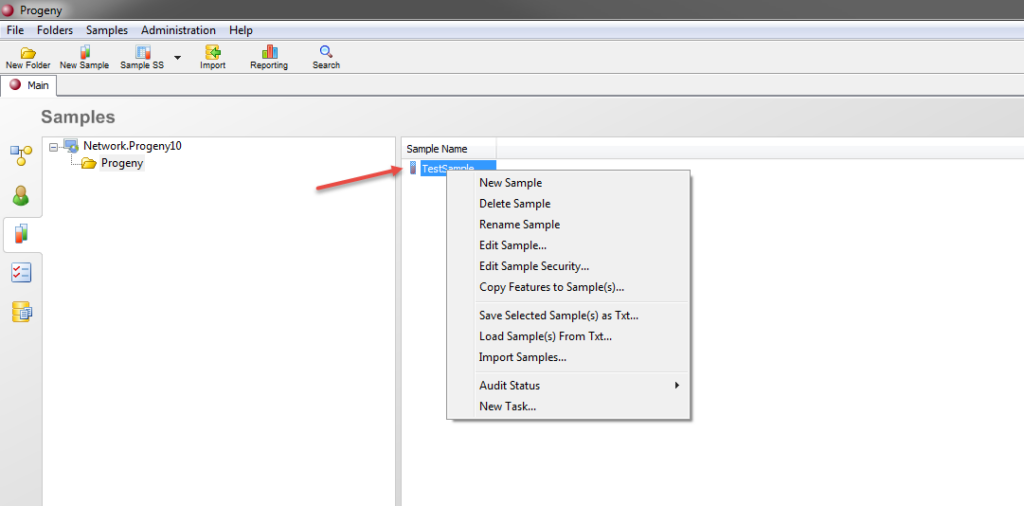Open the Samples menu
Screen dimensions: 1024x506
click(x=107, y=30)
